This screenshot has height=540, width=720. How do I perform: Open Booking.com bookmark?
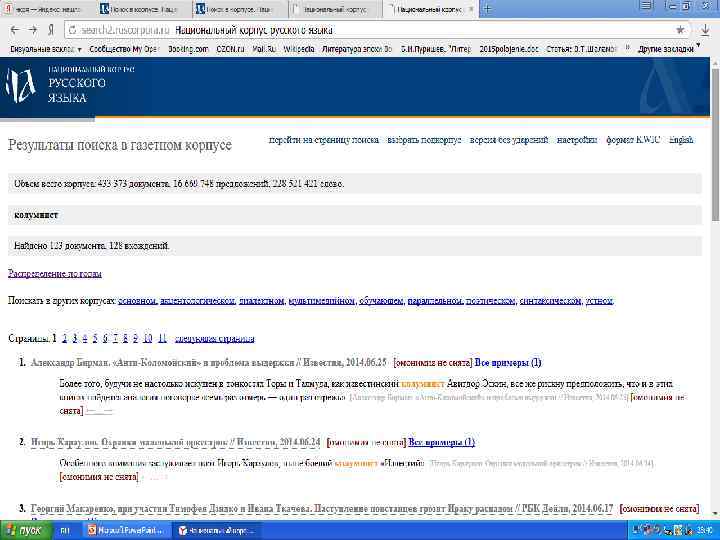coord(188,49)
